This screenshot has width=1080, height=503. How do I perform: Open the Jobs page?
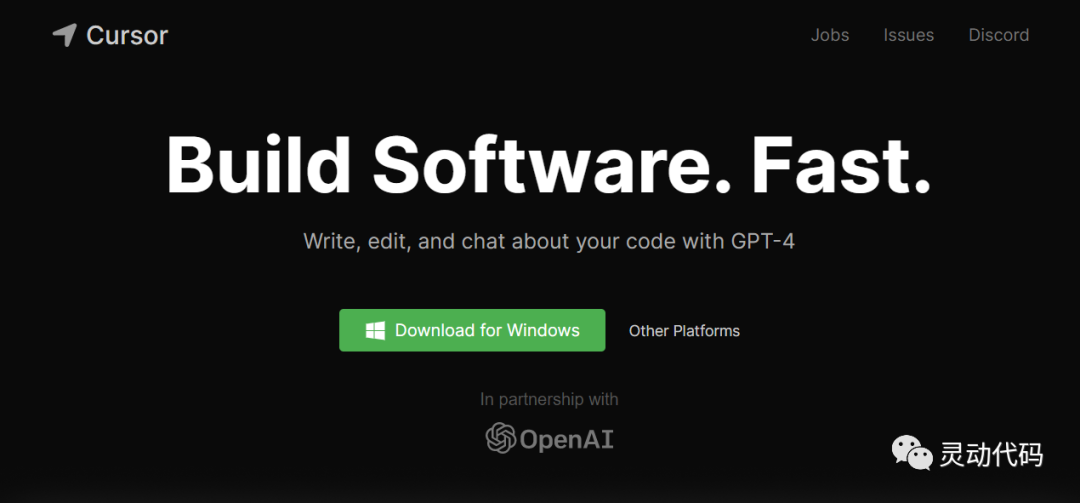(x=830, y=35)
